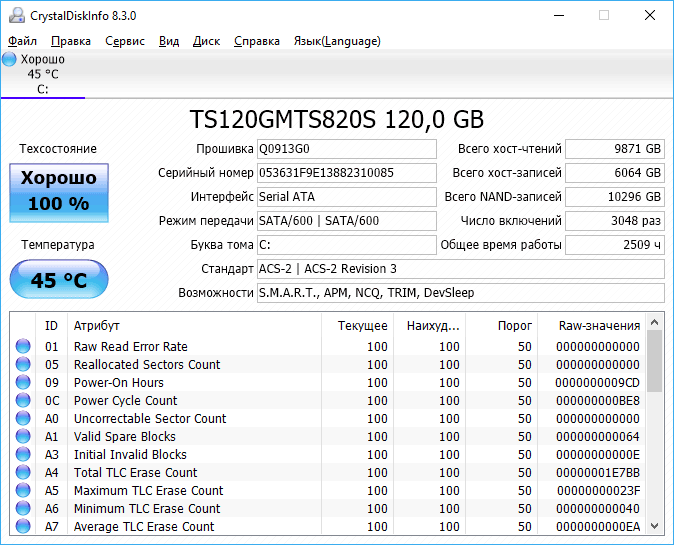Open the Правка menu

click(x=71, y=41)
